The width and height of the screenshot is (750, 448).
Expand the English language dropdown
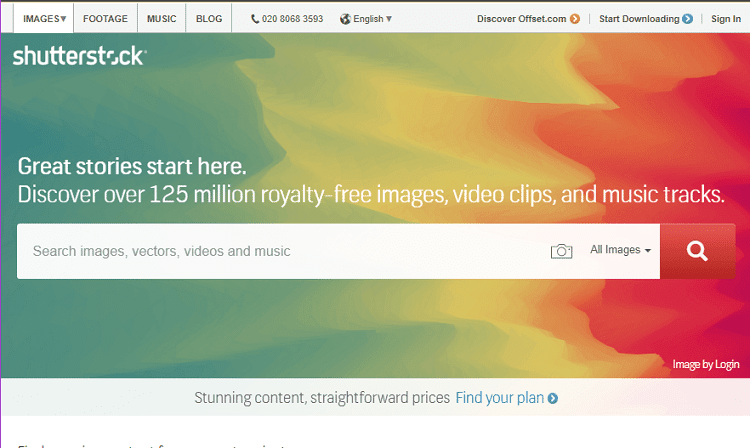click(372, 19)
